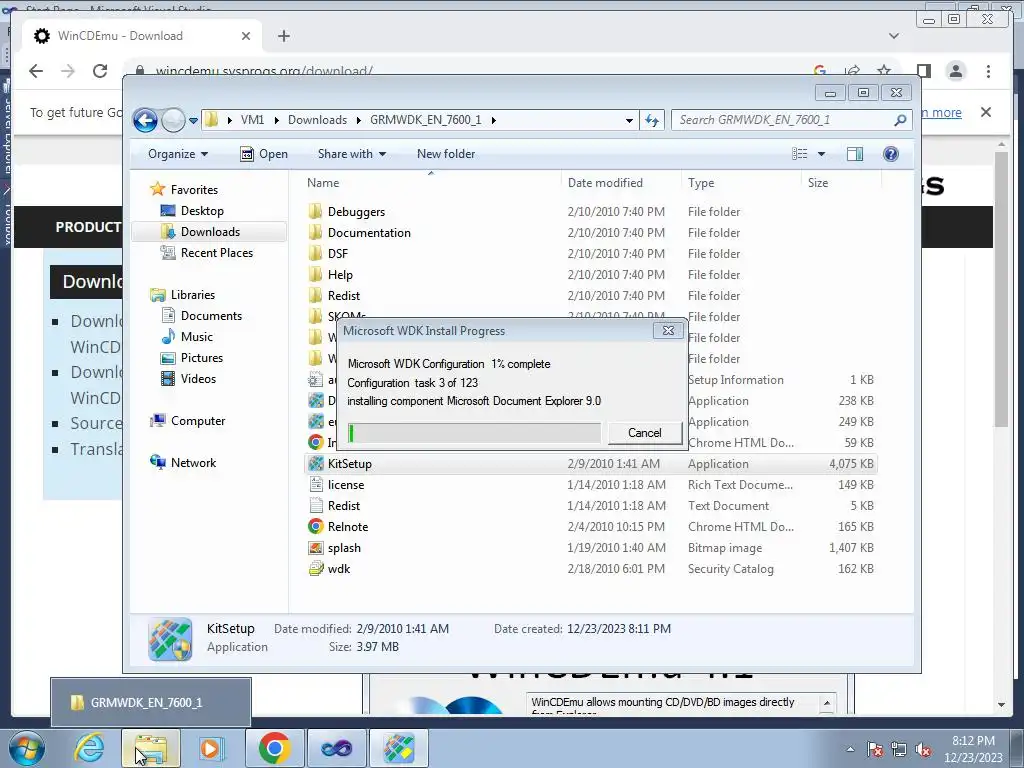Click search magnifier icon in Explorer
The height and width of the screenshot is (768, 1024).
click(900, 120)
